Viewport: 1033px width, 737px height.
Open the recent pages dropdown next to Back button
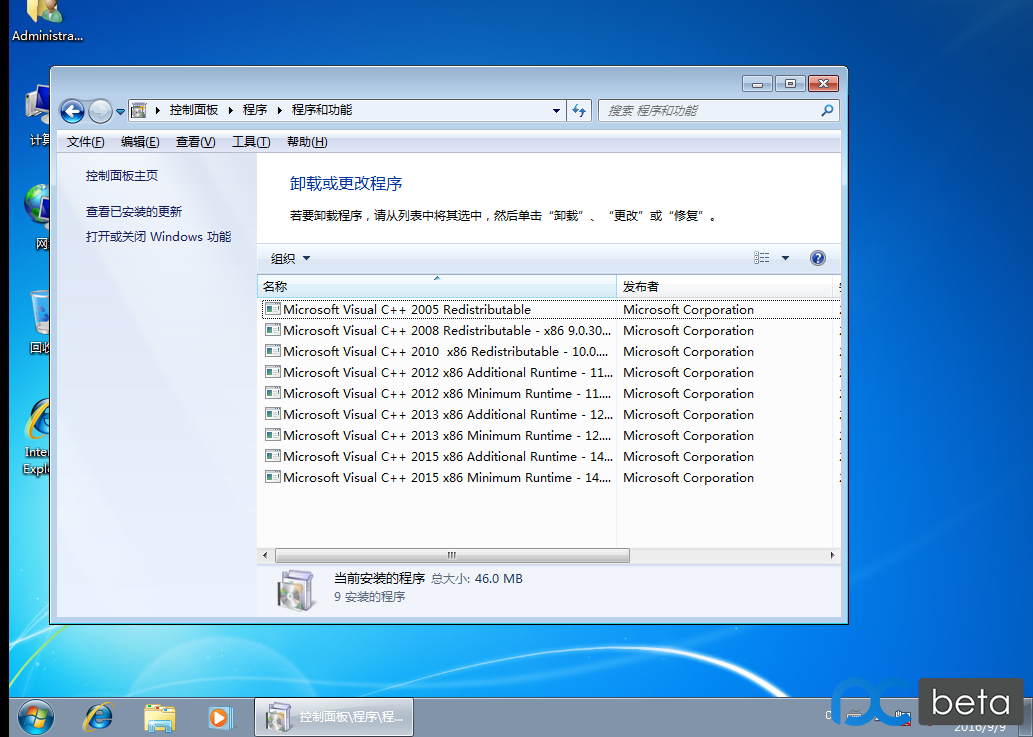click(119, 111)
